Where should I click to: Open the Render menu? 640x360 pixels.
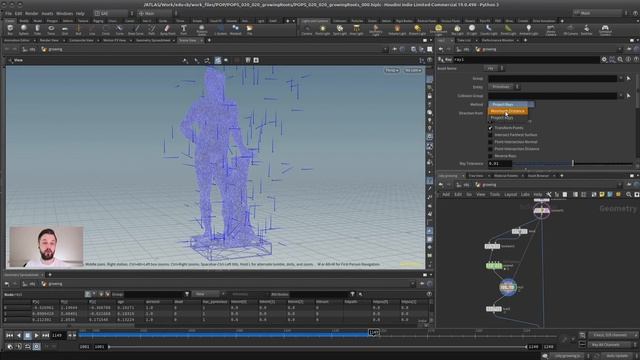click(x=31, y=13)
